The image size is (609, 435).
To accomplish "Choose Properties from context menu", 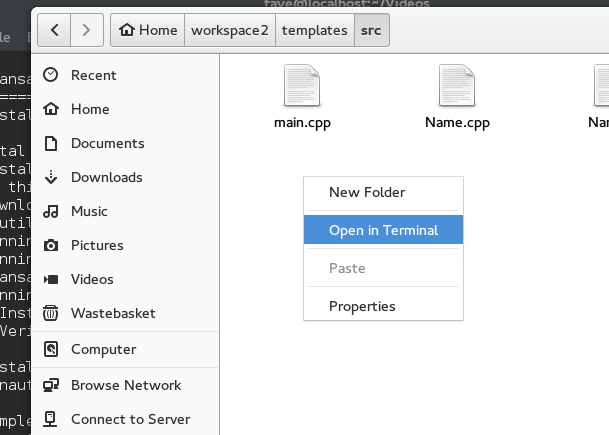I will click(x=383, y=306).
